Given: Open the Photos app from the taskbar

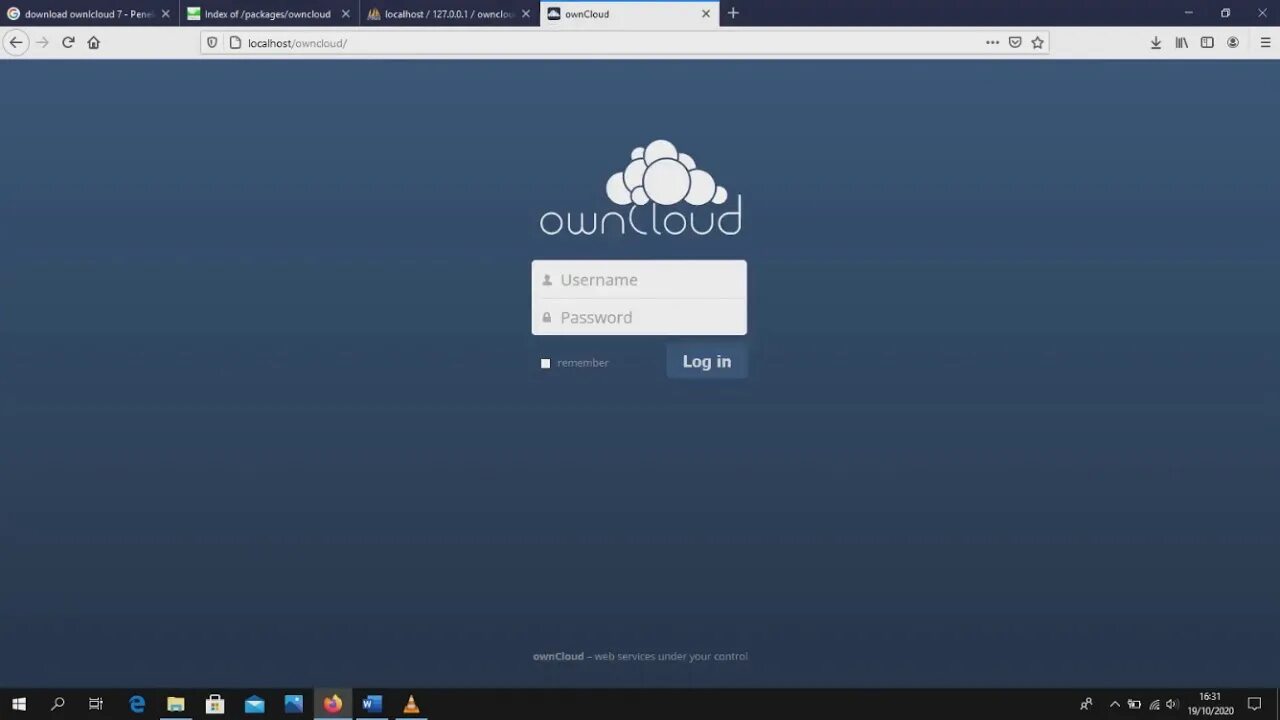Looking at the screenshot, I should (293, 704).
